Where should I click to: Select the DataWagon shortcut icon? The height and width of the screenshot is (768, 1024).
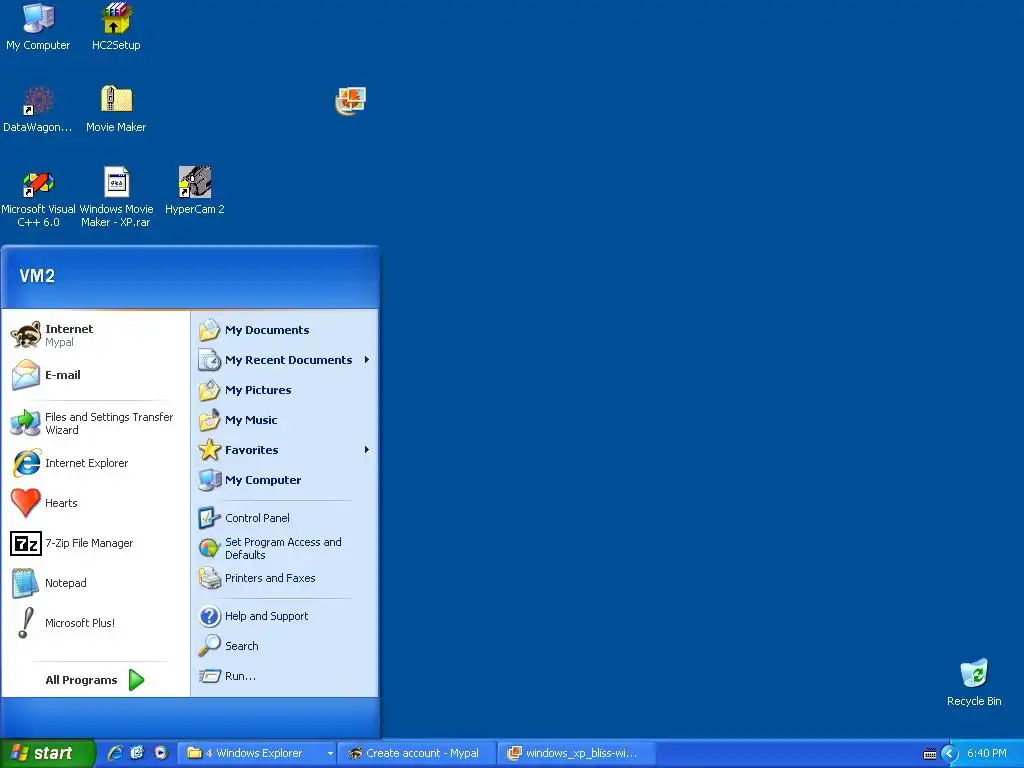(38, 109)
